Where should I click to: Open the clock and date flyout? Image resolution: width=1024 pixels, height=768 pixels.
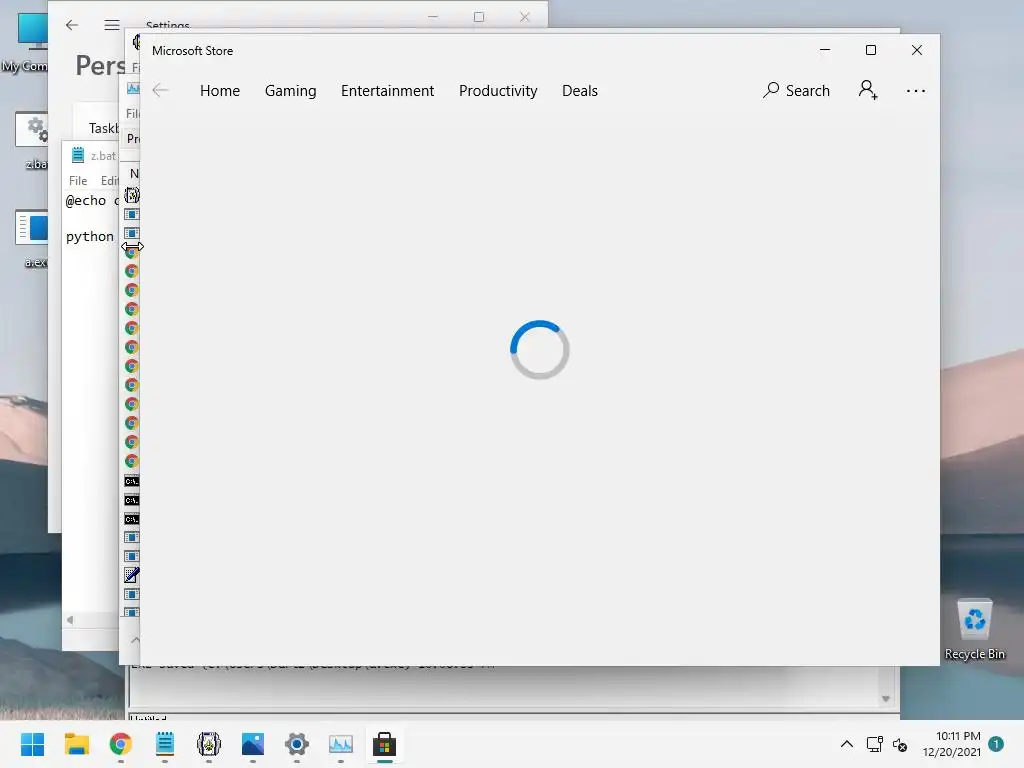point(951,744)
